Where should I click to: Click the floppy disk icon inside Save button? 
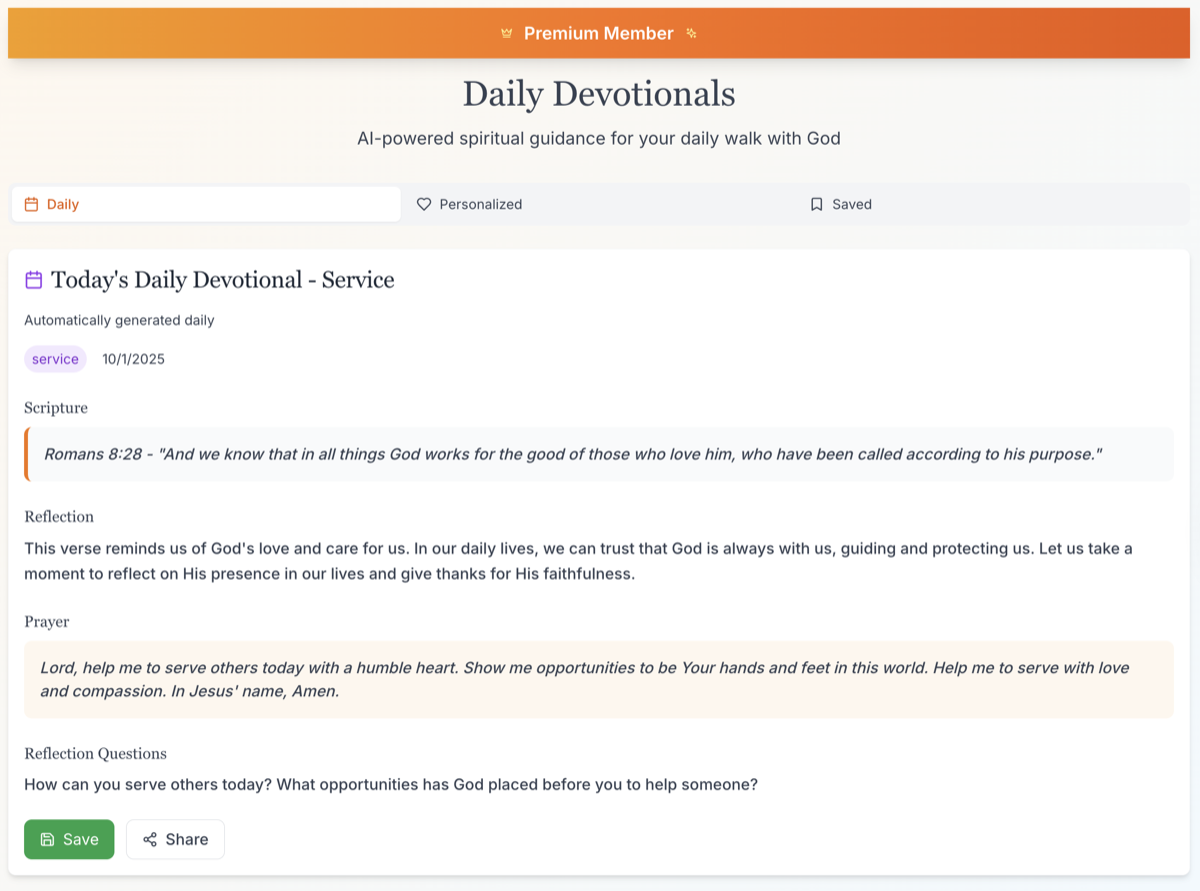(x=48, y=839)
